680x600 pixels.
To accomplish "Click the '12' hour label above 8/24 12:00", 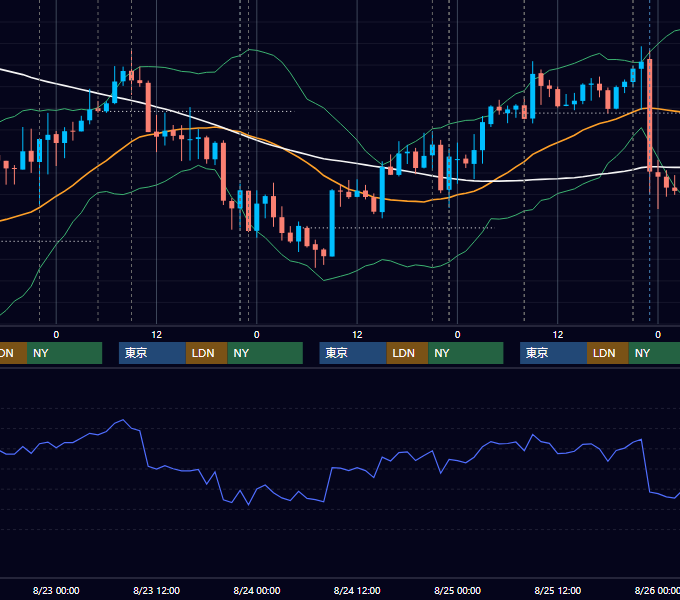I will click(357, 335).
